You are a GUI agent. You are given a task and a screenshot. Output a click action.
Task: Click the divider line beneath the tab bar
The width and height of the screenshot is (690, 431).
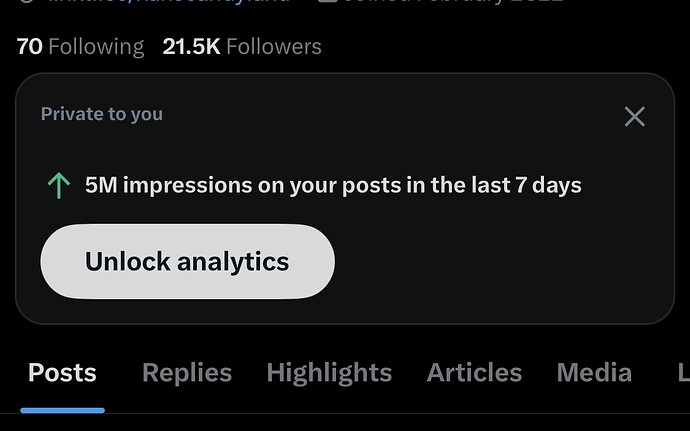(345, 414)
